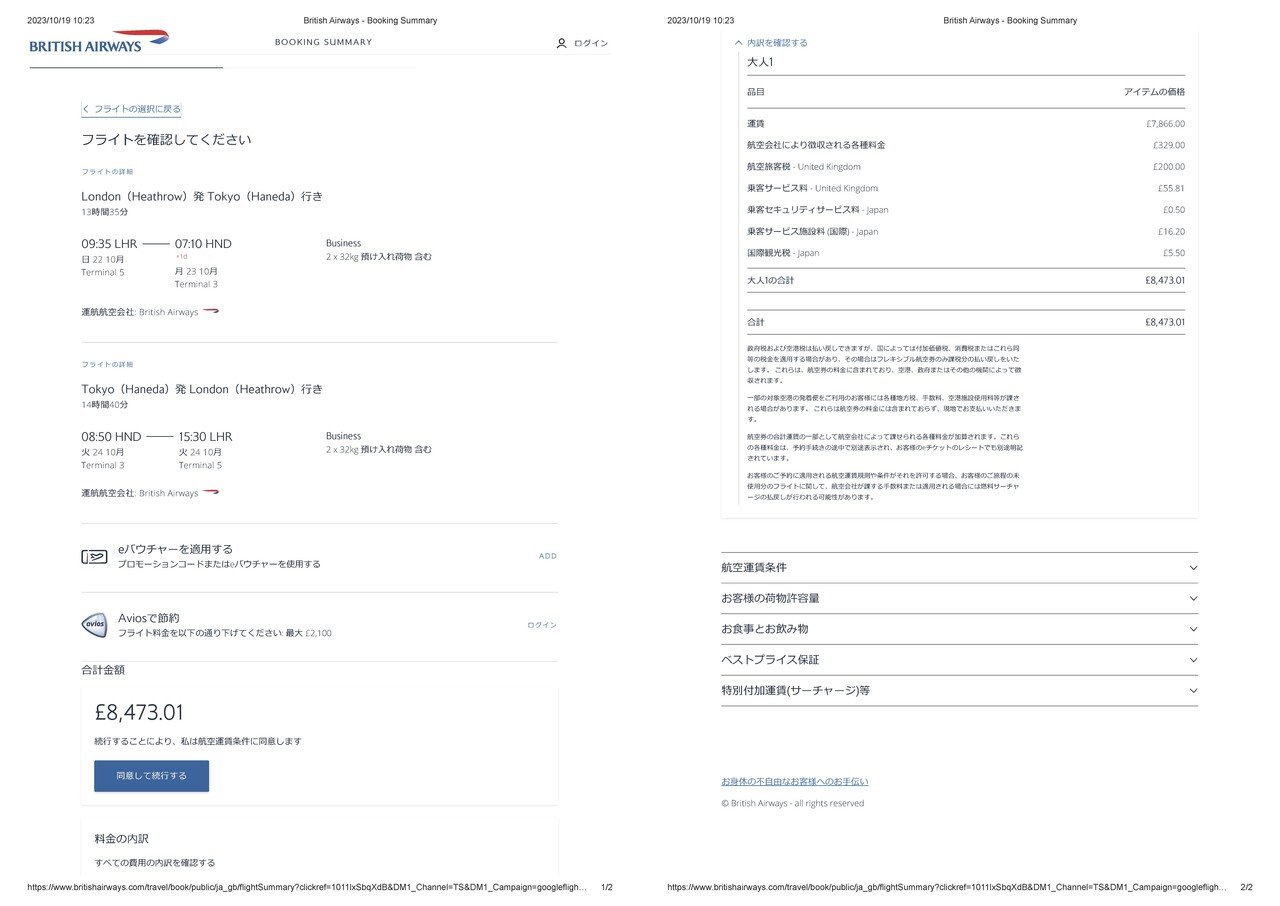Image resolution: width=1280 pixels, height=906 pixels.
Task: Click the 運賃 fare amount £7,866.00
Action: click(1165, 124)
